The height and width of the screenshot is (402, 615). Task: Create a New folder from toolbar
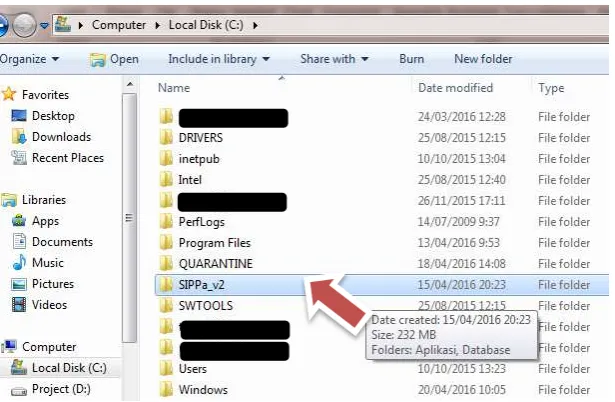coord(483,59)
